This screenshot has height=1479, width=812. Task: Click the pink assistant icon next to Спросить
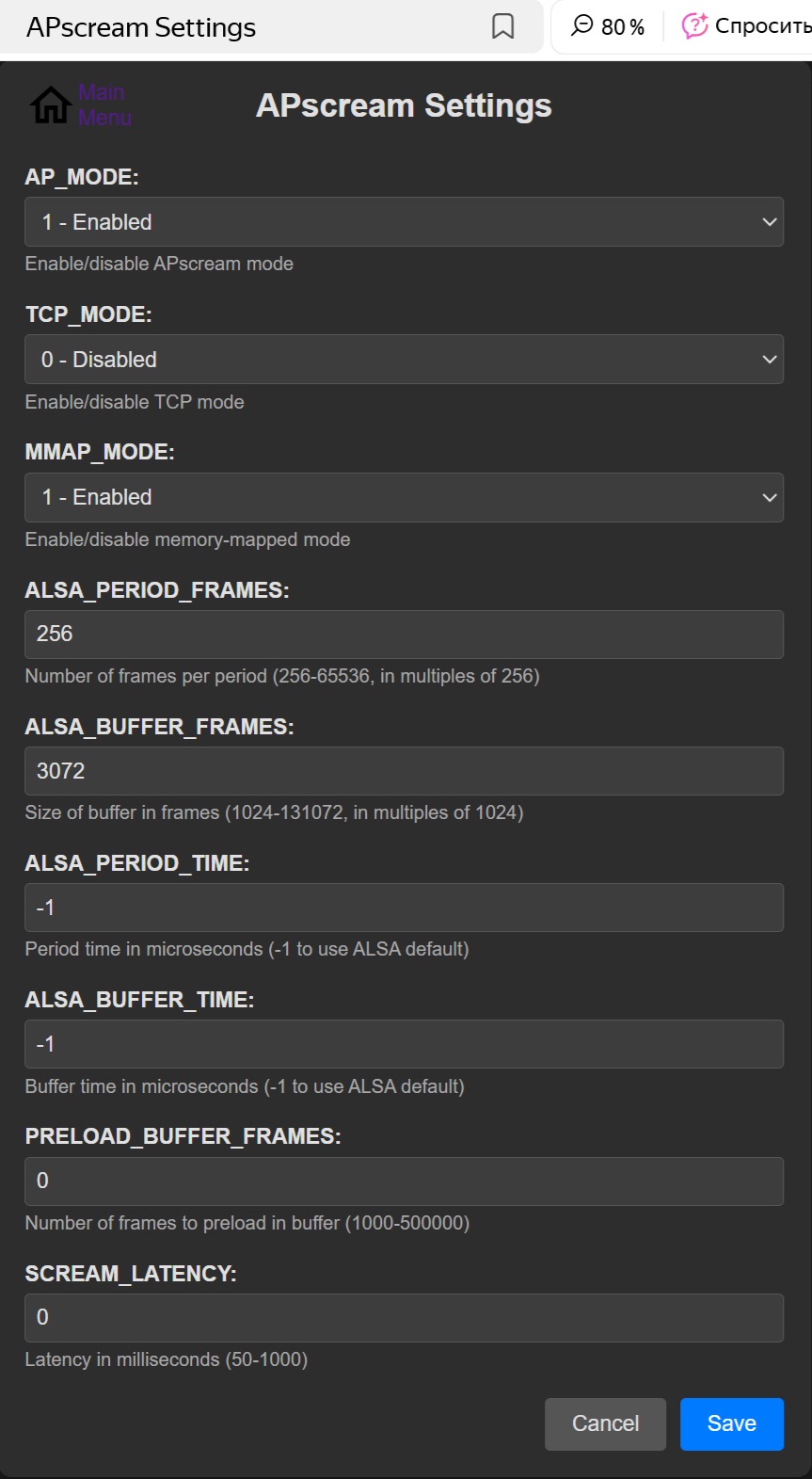(x=694, y=25)
